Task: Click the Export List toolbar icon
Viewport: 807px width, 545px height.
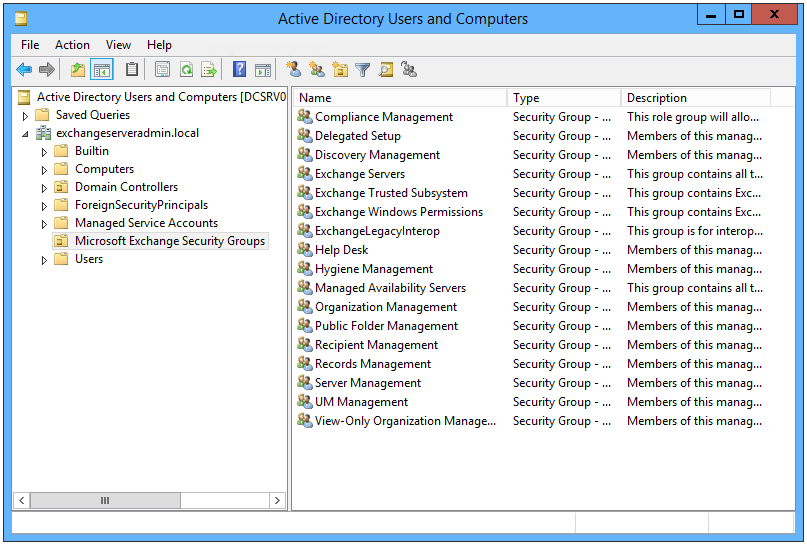Action: pos(209,69)
